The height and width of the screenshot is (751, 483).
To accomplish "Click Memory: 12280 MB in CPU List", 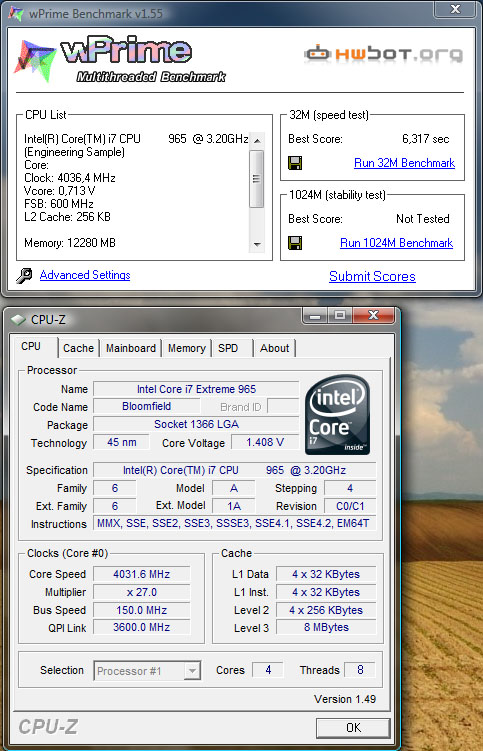I will (x=70, y=243).
